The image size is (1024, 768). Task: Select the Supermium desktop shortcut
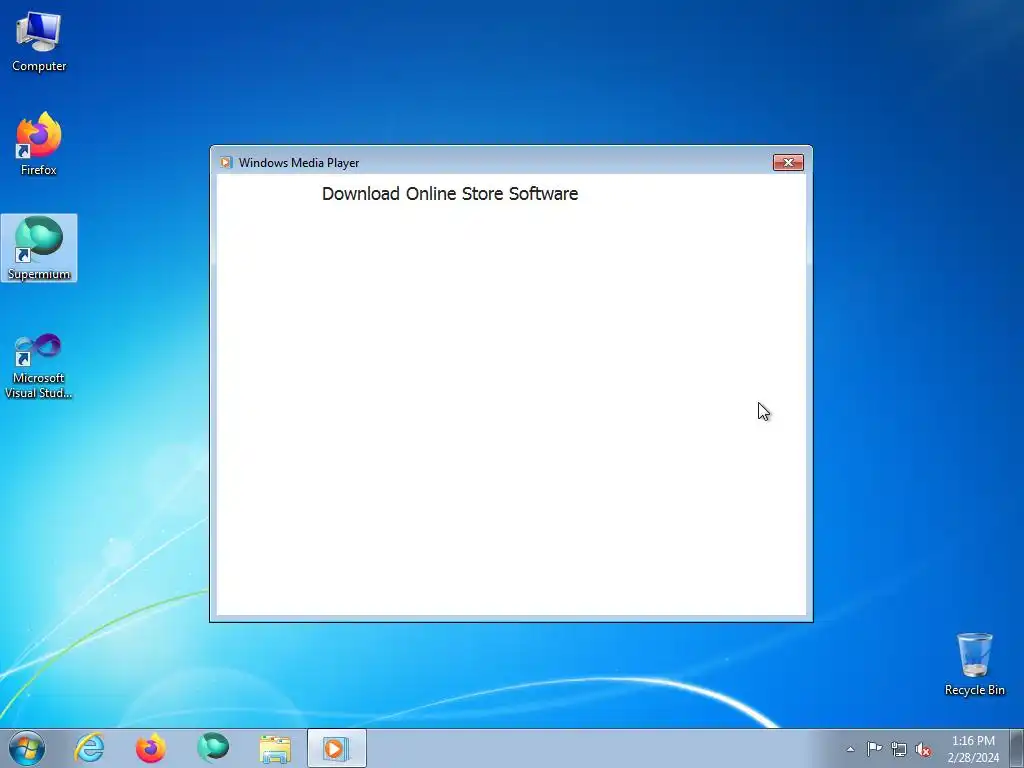(39, 248)
